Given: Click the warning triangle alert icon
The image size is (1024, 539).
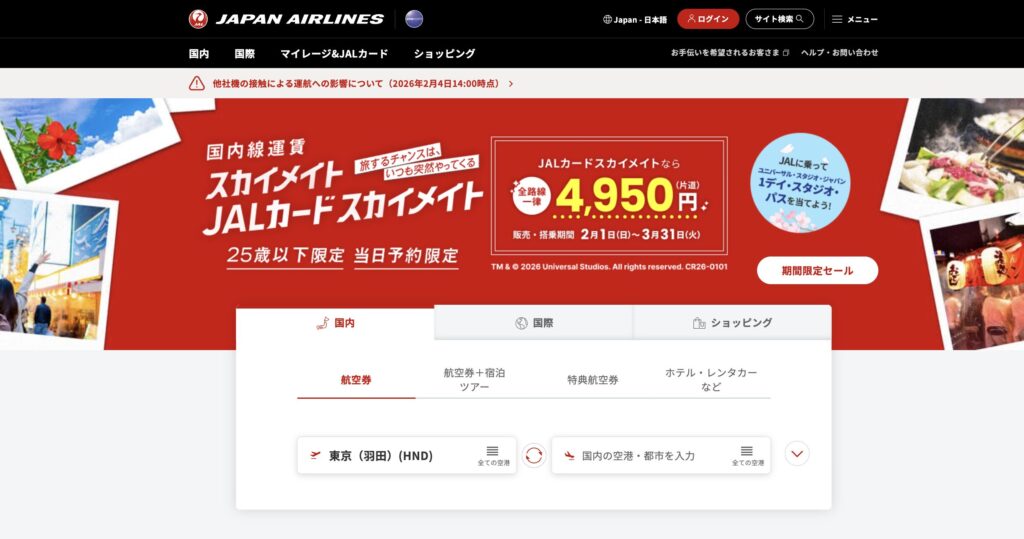Looking at the screenshot, I should [x=197, y=84].
